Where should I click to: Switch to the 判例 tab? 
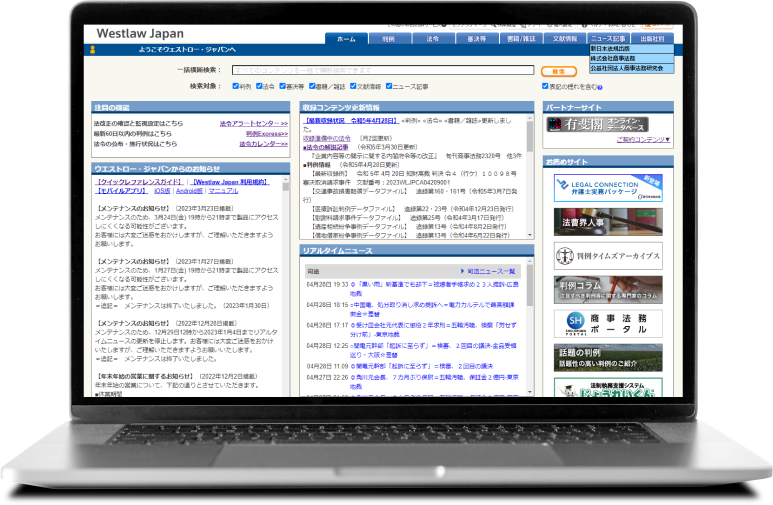click(x=388, y=39)
